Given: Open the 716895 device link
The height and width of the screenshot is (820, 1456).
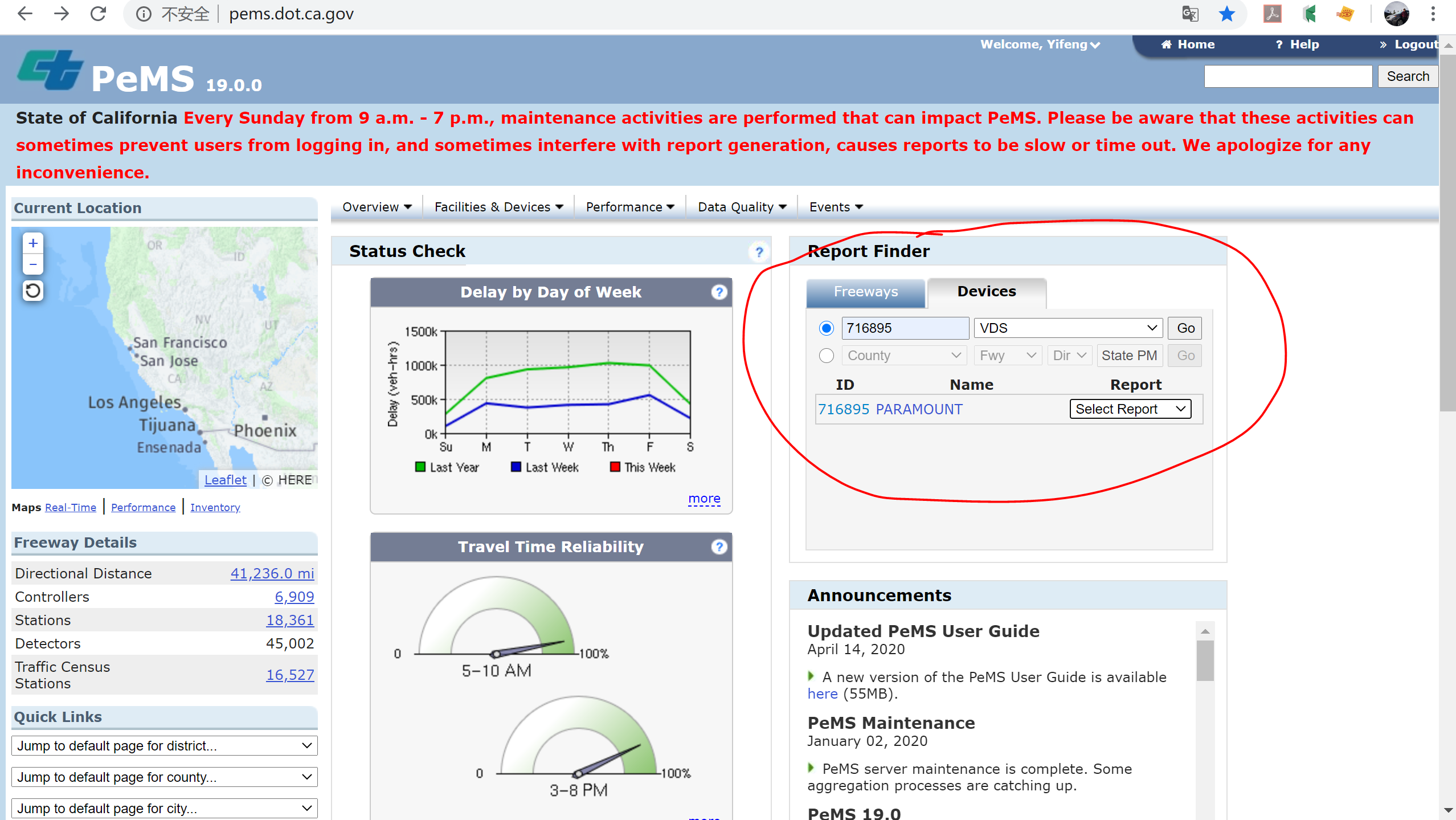Looking at the screenshot, I should click(844, 409).
